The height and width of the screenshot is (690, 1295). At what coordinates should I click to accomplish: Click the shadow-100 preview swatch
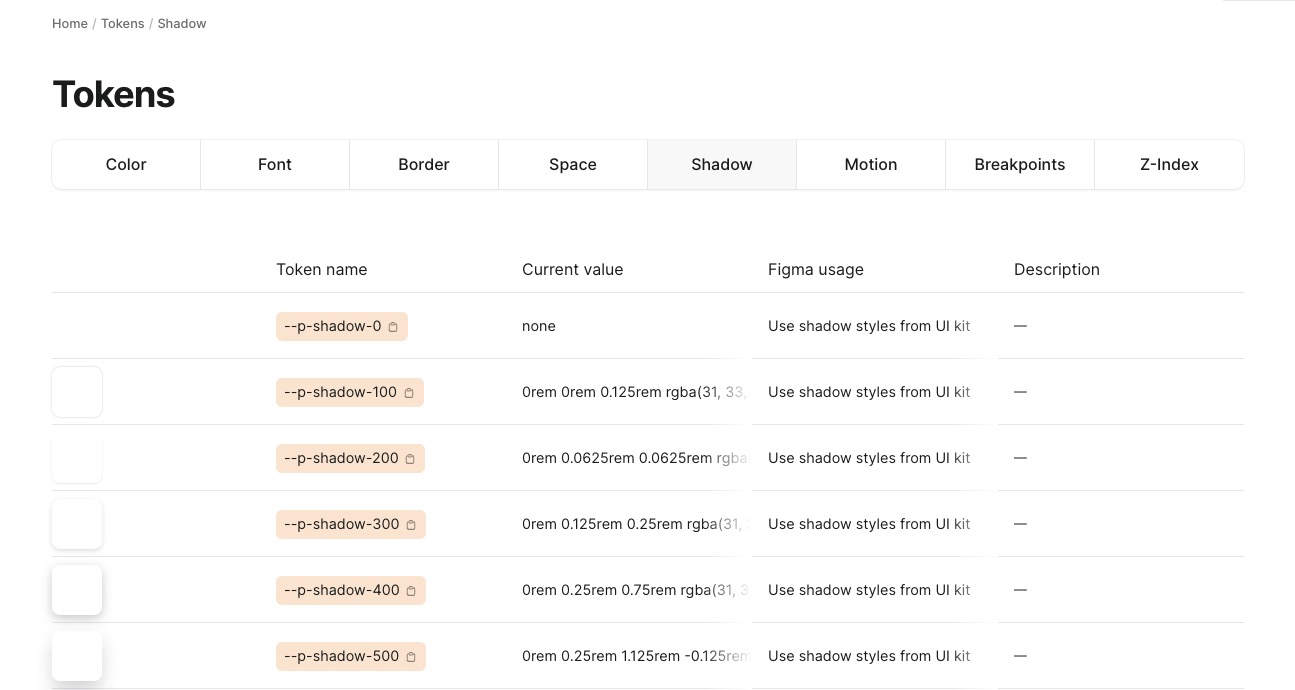76,392
